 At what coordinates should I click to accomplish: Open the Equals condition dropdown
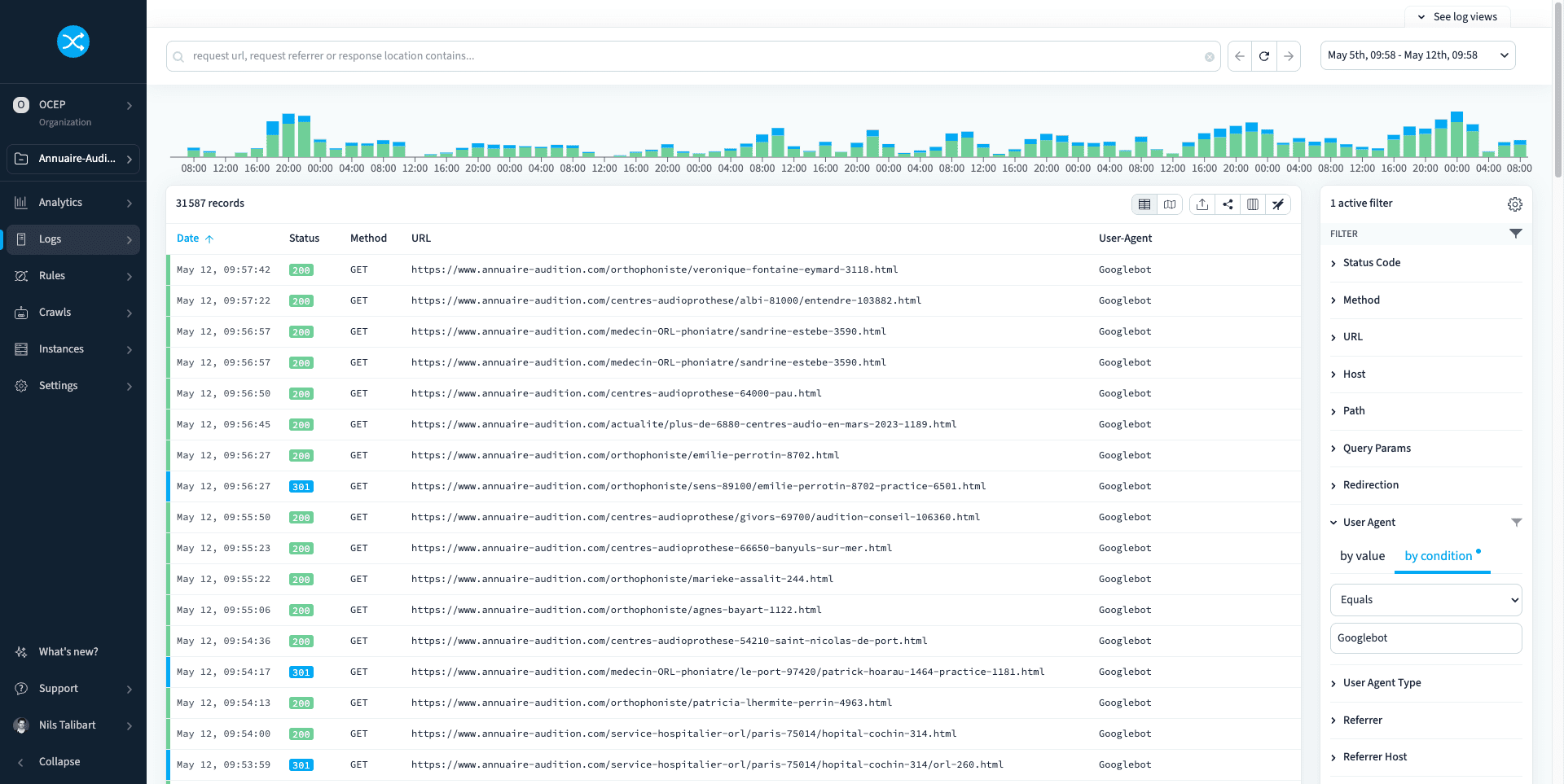(1426, 600)
